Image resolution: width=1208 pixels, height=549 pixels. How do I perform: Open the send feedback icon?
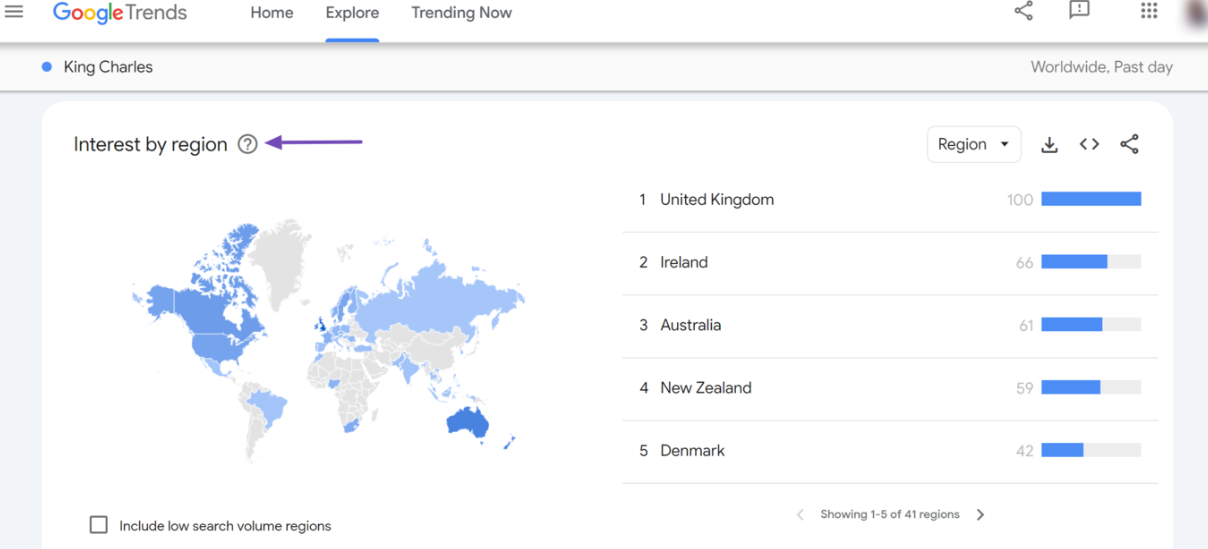tap(1079, 11)
